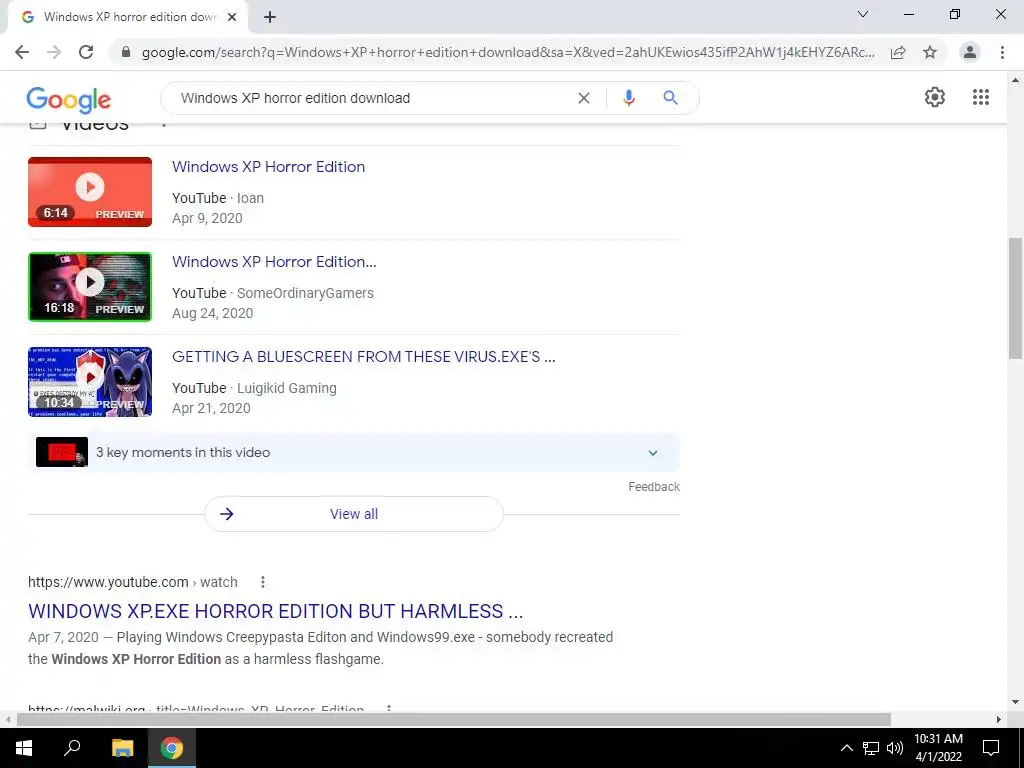Play the 6:14 Ioan video preview
The height and width of the screenshot is (768, 1024).
tap(90, 192)
